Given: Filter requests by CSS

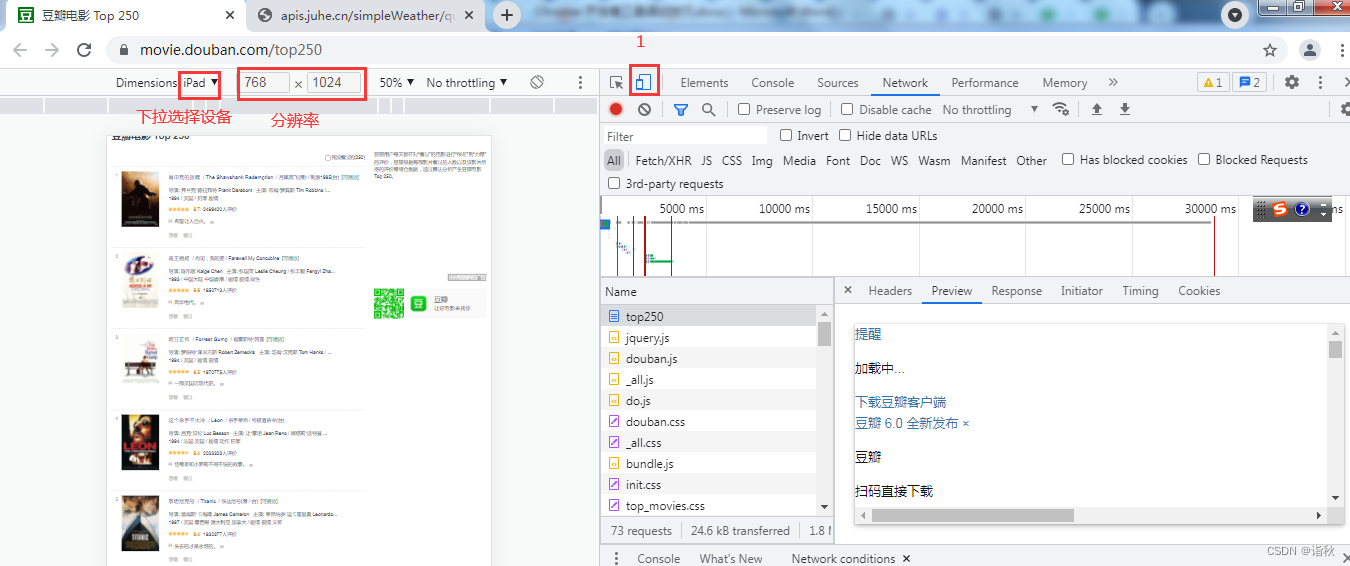Looking at the screenshot, I should click(732, 160).
